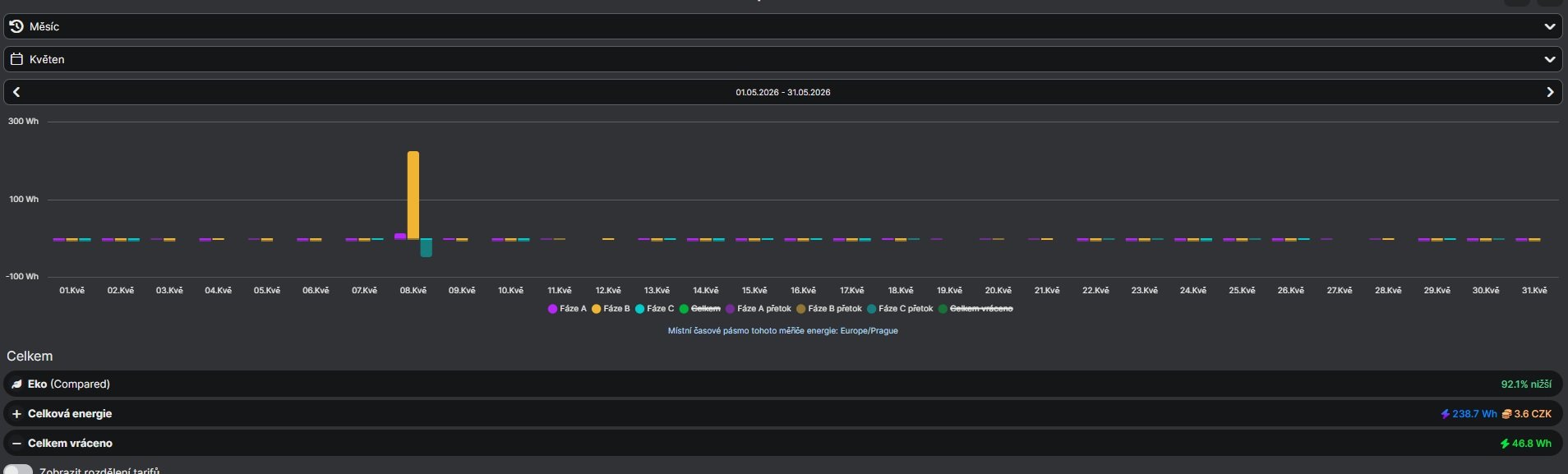Select date range 01.05.2026 - 31.05.2026

click(x=783, y=92)
